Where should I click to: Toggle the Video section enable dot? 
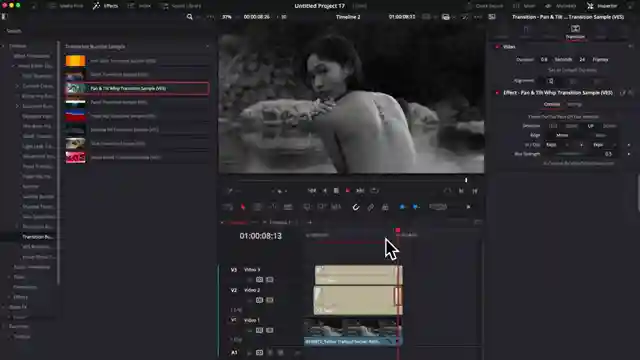tap(497, 47)
